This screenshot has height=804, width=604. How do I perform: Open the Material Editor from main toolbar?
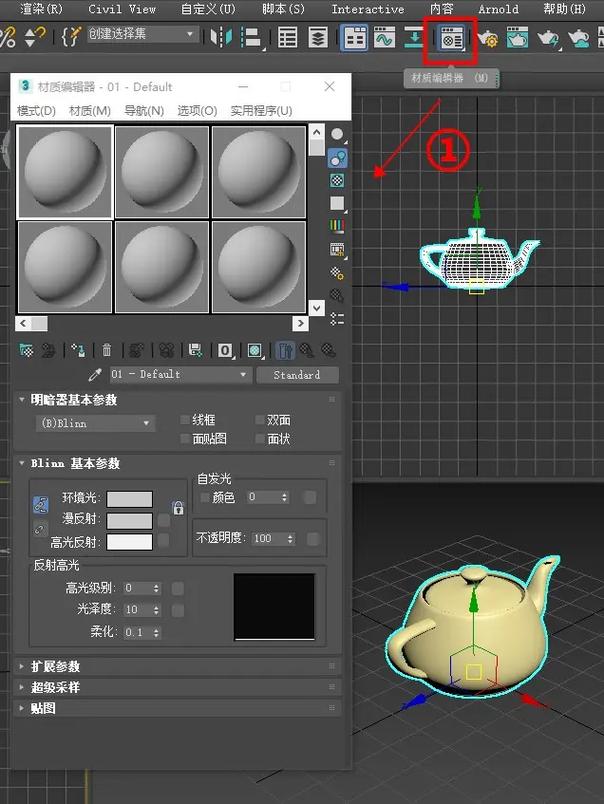coord(452,39)
